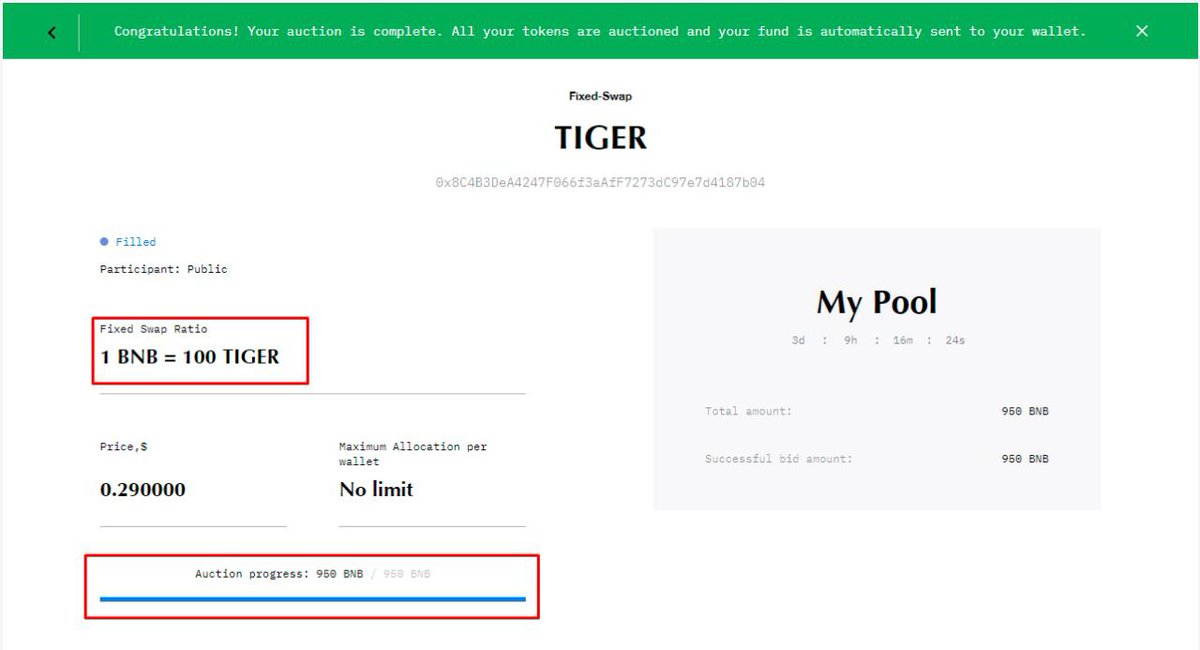
Task: Click the countdown timer 3d 9h 16m 24s
Action: 878,340
